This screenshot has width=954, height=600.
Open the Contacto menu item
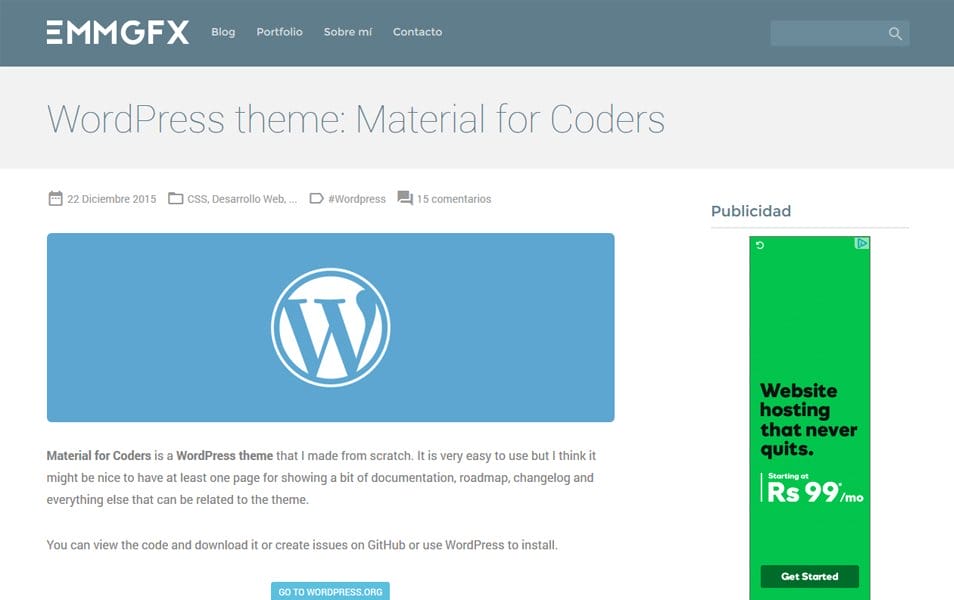click(417, 32)
